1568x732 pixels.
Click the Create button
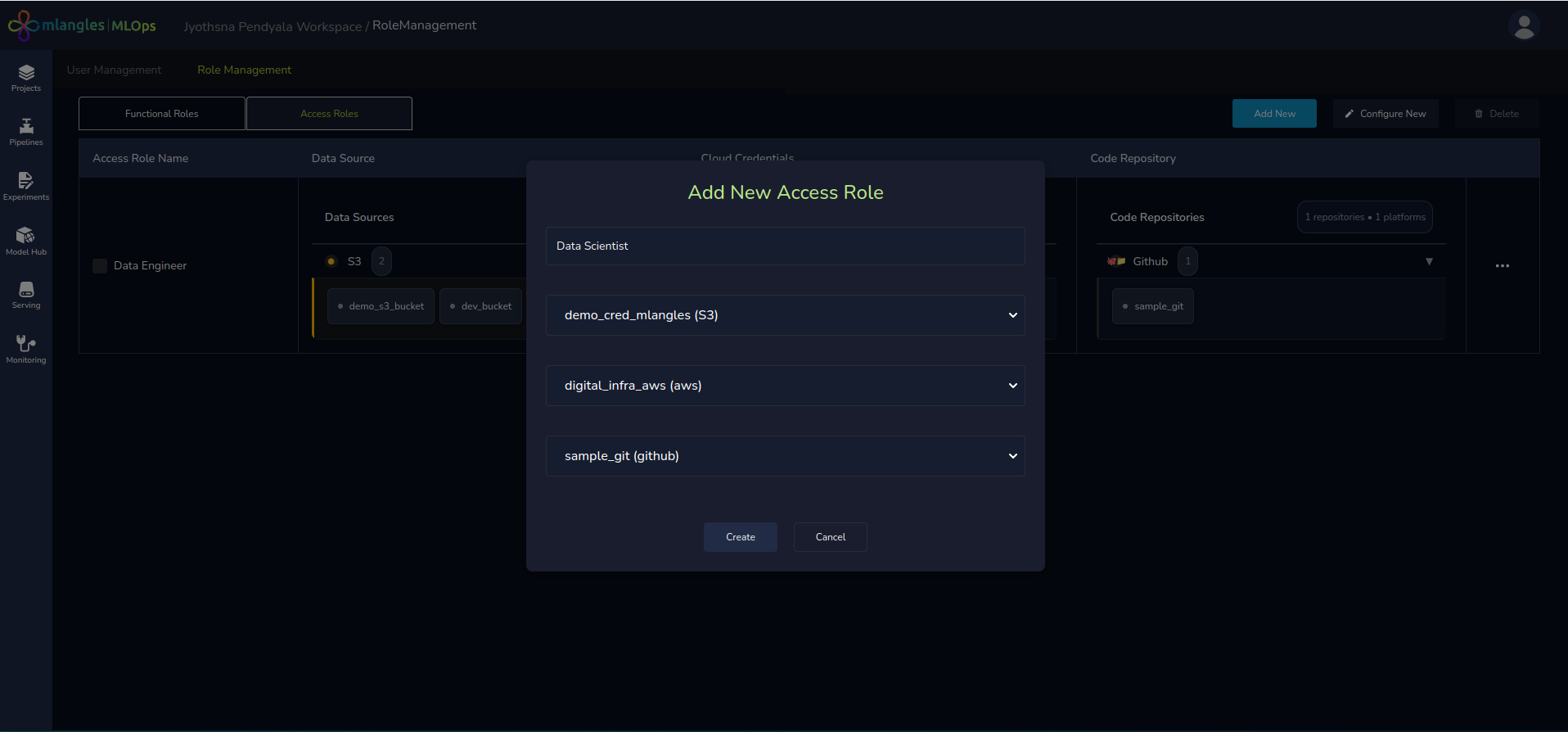740,537
